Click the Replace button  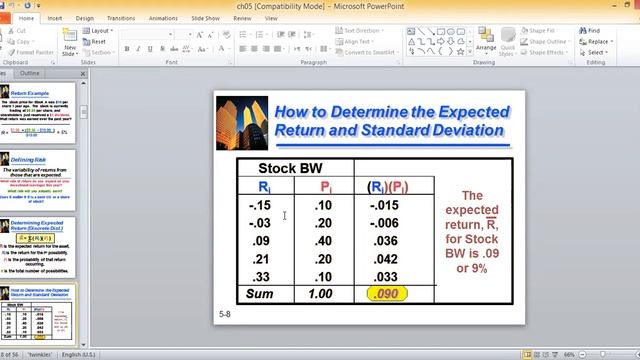tap(596, 42)
